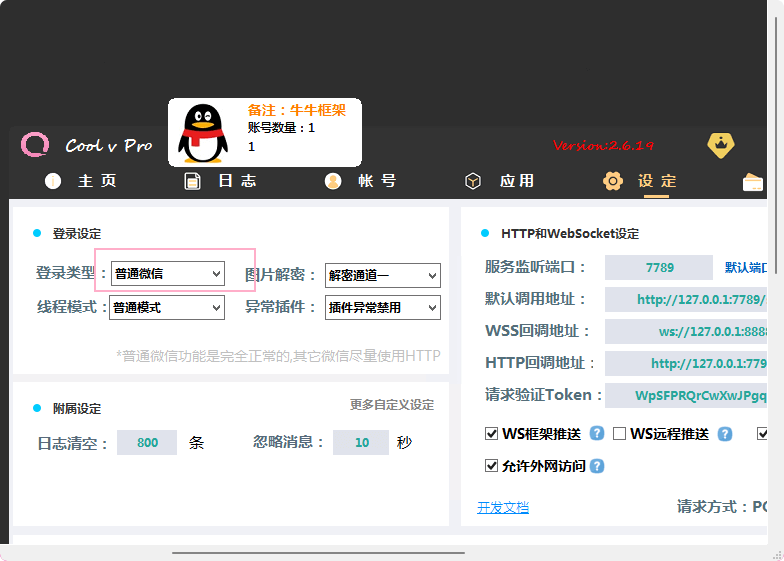Switch to the 日志 log tab
This screenshot has height=561, width=784.
click(x=221, y=181)
